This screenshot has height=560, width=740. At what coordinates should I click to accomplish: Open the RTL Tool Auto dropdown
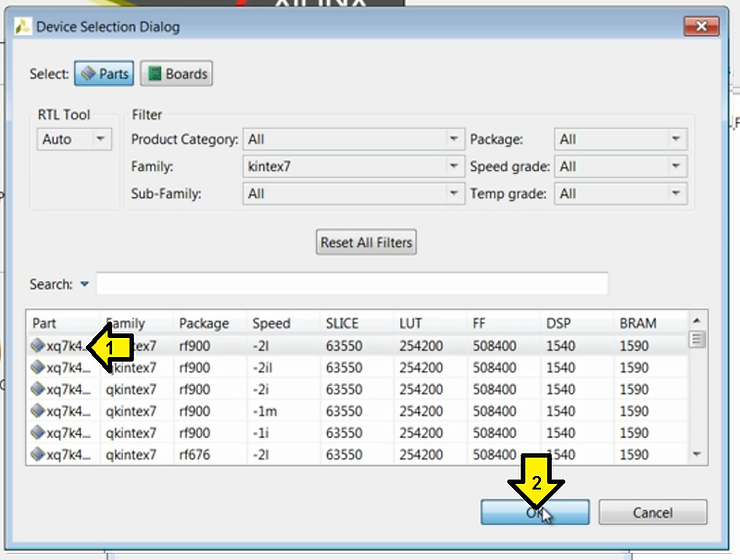point(74,140)
